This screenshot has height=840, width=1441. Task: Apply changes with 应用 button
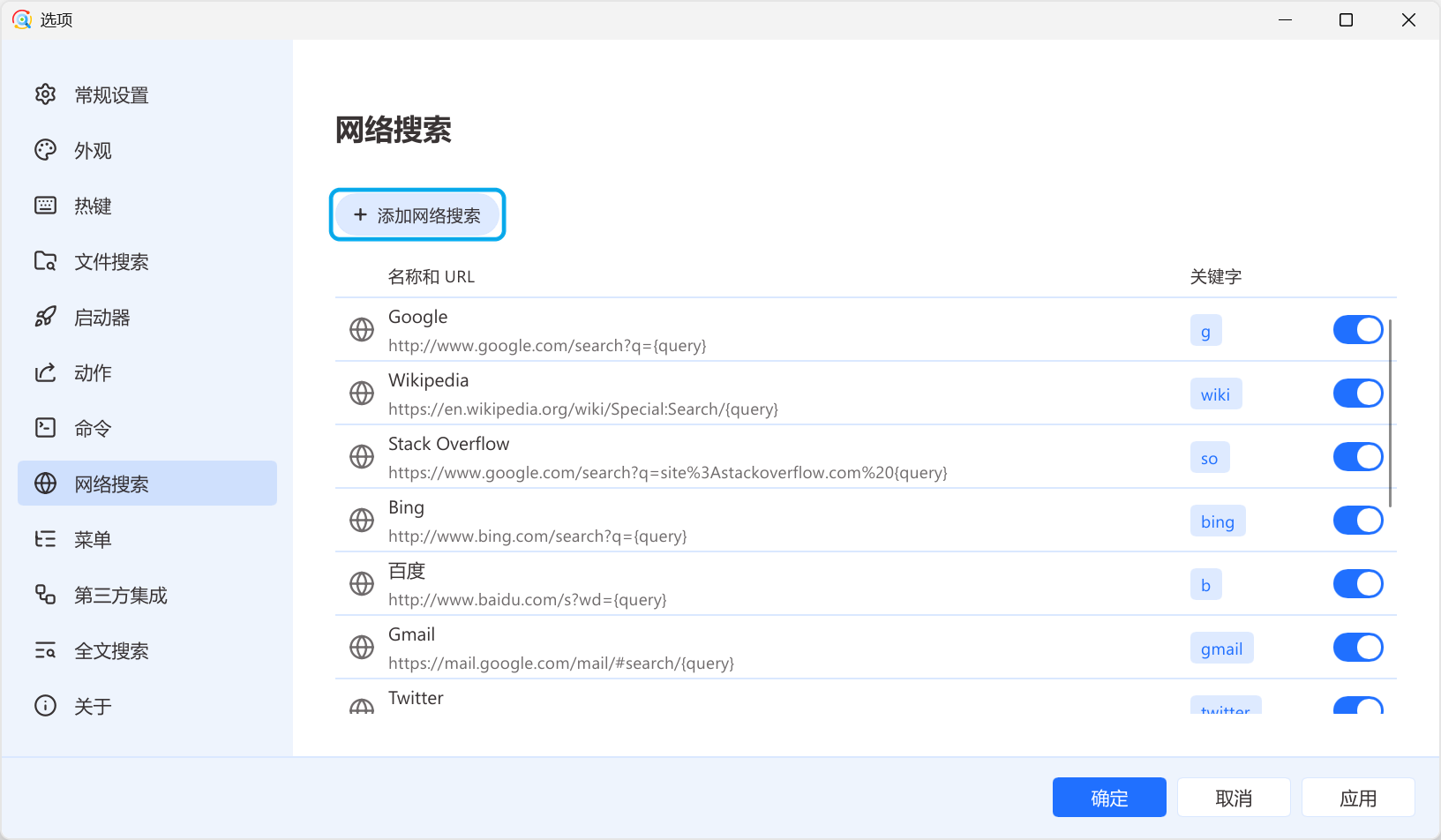(x=1358, y=798)
